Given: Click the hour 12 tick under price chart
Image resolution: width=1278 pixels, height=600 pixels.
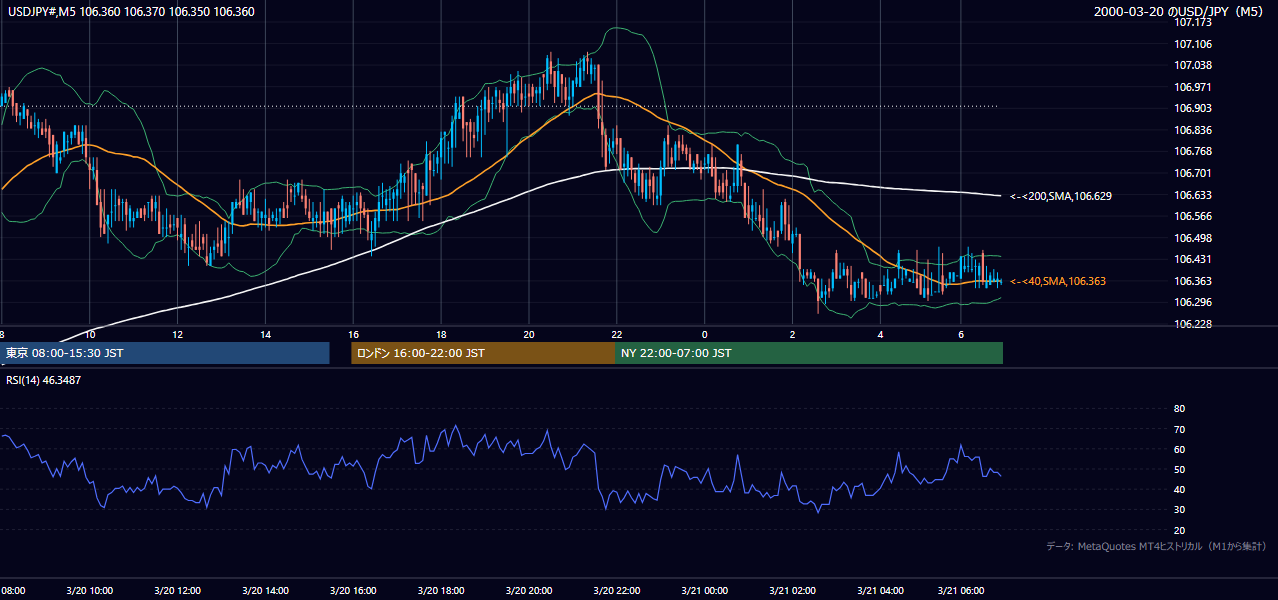Looking at the screenshot, I should 177,334.
